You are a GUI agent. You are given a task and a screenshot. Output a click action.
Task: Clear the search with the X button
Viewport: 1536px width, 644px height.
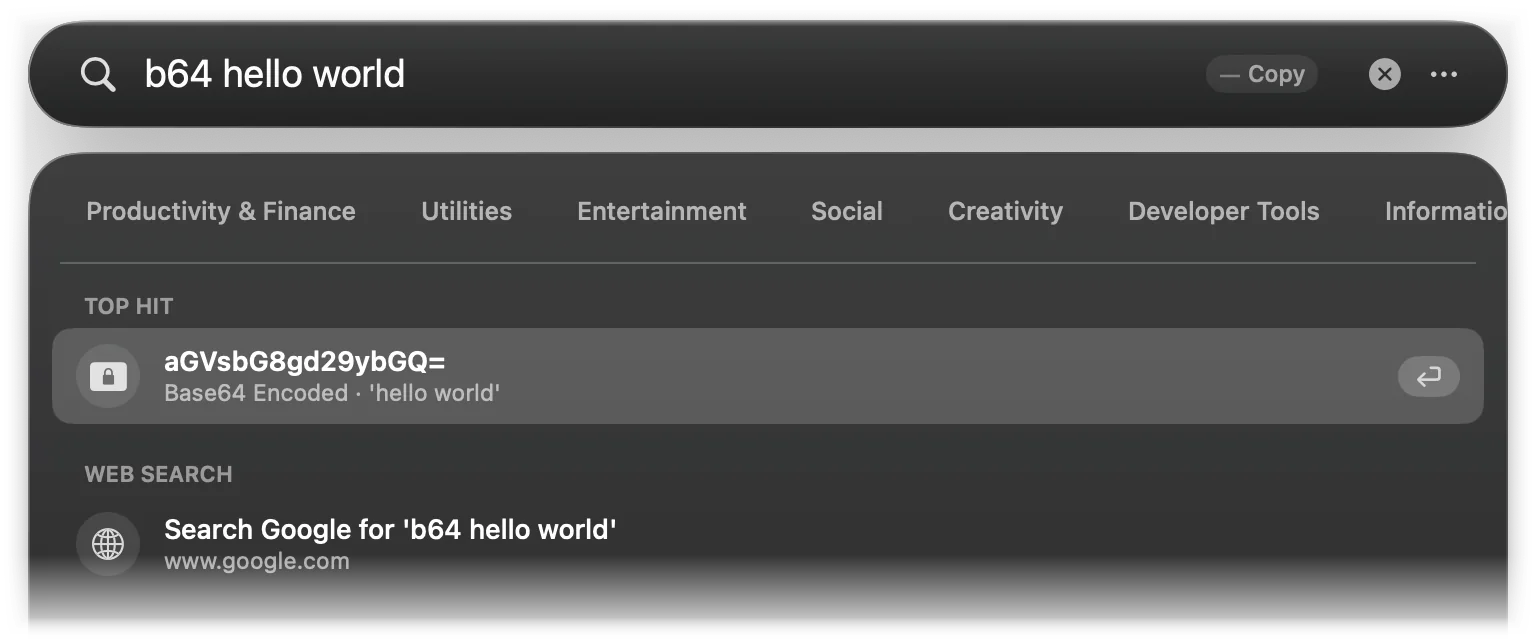click(1384, 74)
